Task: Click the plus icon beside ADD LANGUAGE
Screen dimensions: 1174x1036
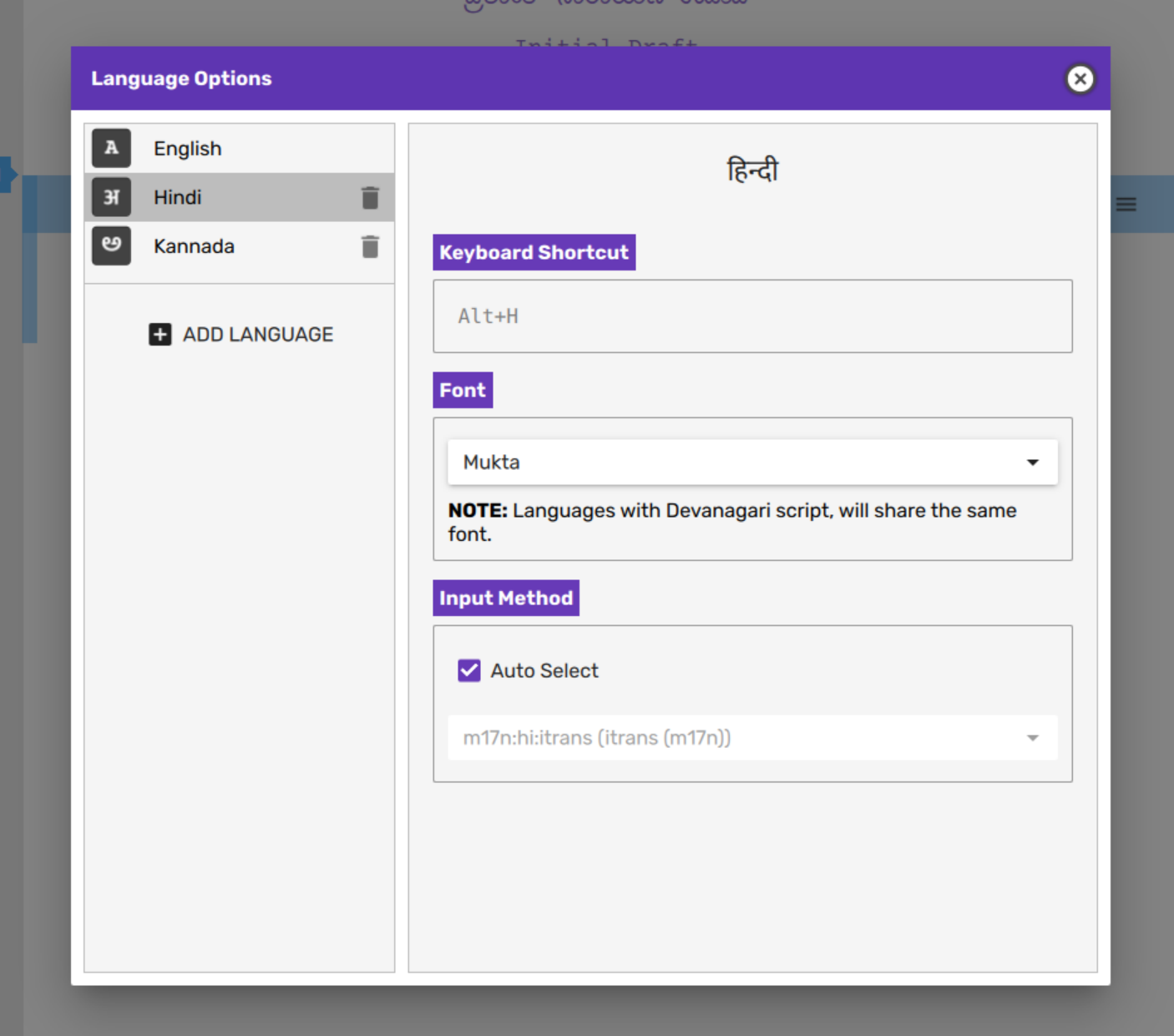Action: coord(160,335)
